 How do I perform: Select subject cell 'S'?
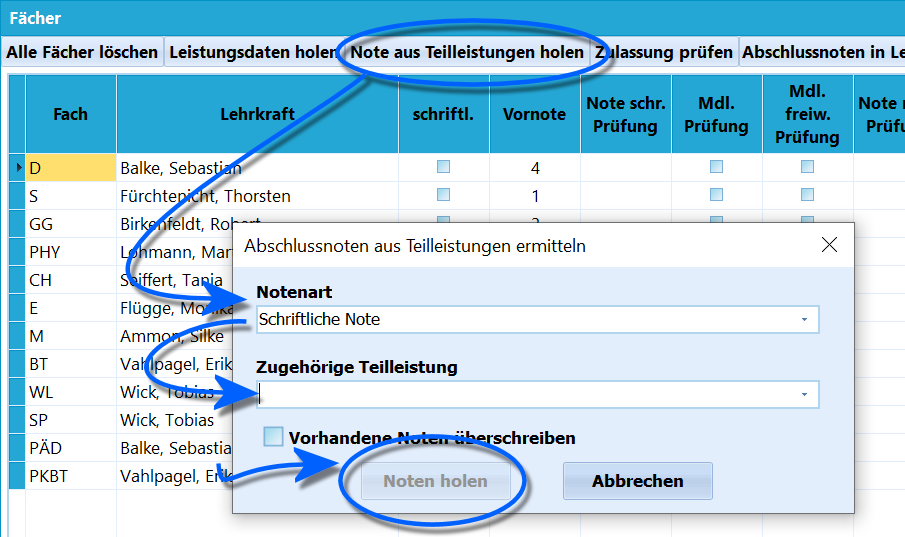pos(71,196)
